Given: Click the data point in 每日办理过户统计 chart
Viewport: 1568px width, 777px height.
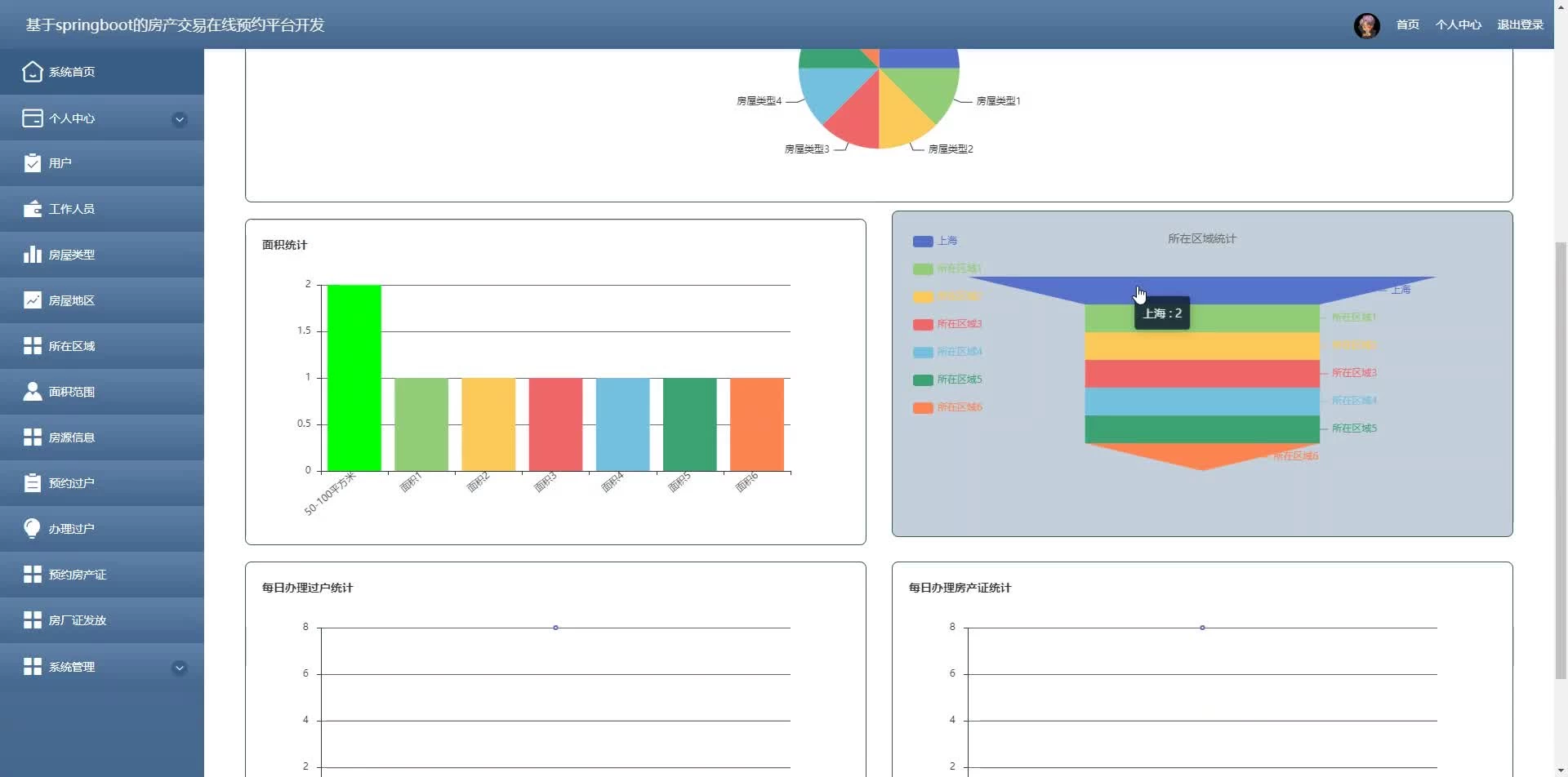Looking at the screenshot, I should (x=555, y=628).
